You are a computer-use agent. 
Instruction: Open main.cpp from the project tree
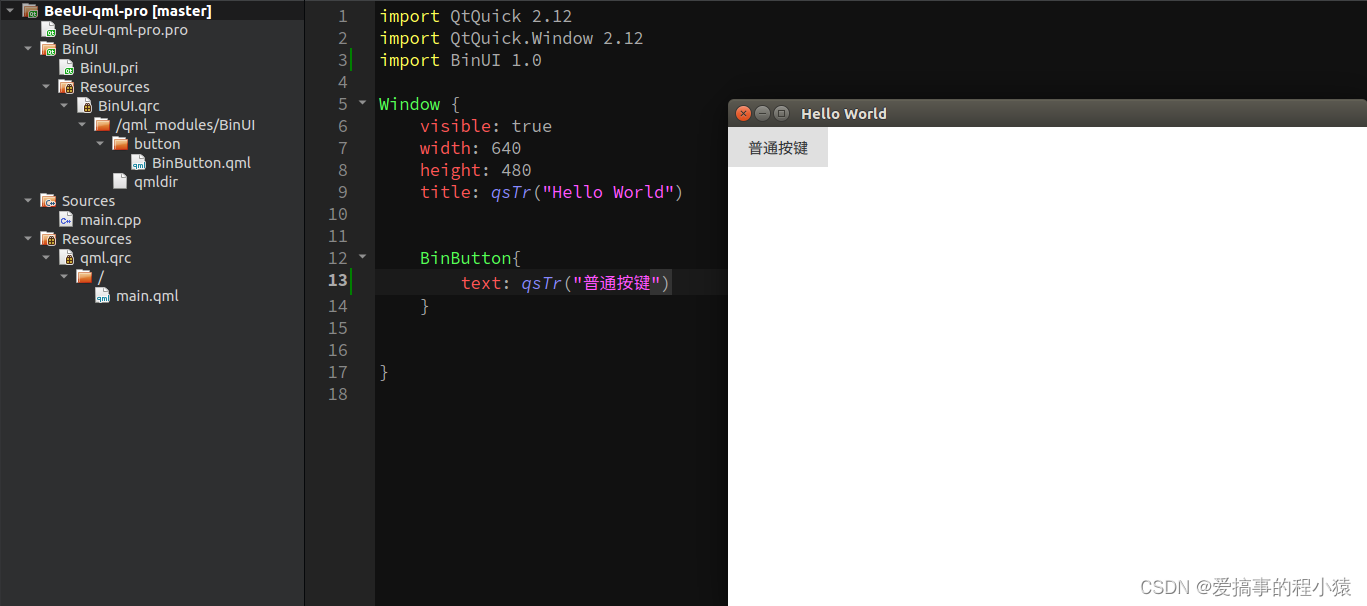click(110, 220)
